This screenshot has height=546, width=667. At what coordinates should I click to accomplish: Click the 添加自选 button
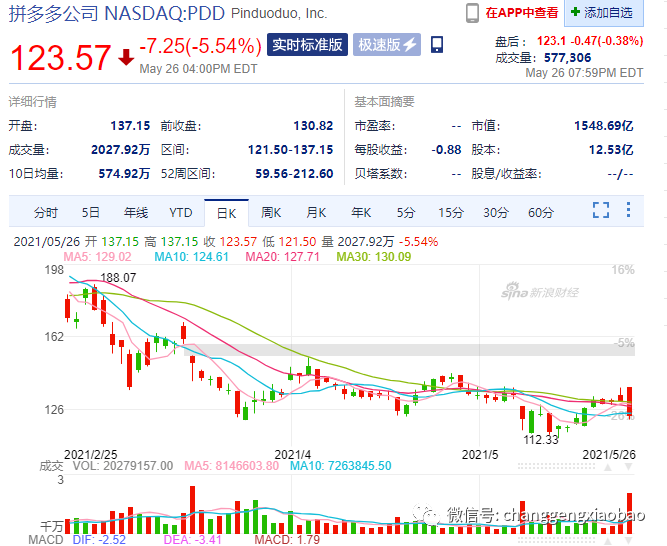pos(604,13)
